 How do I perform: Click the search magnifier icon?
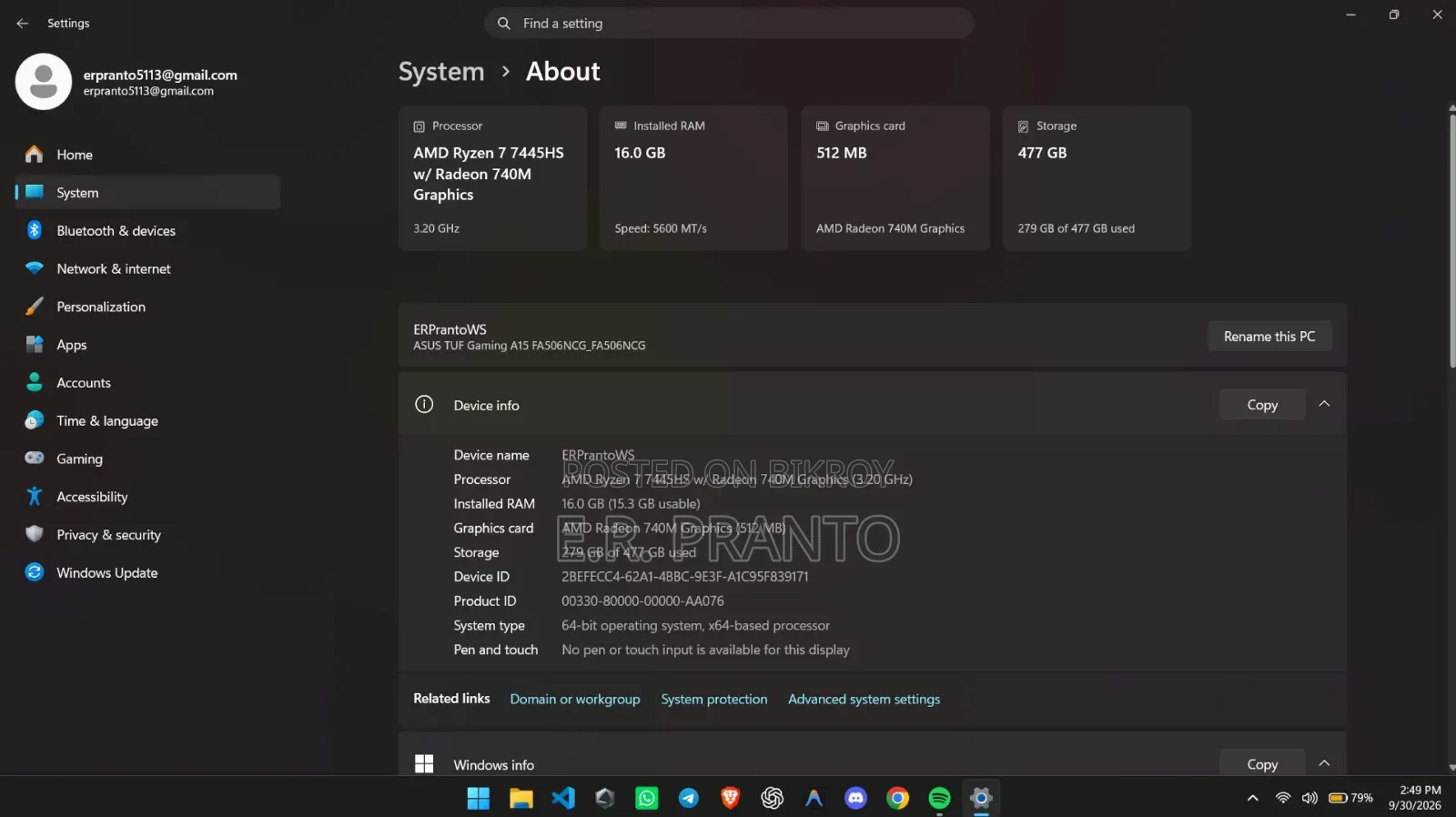(x=503, y=24)
